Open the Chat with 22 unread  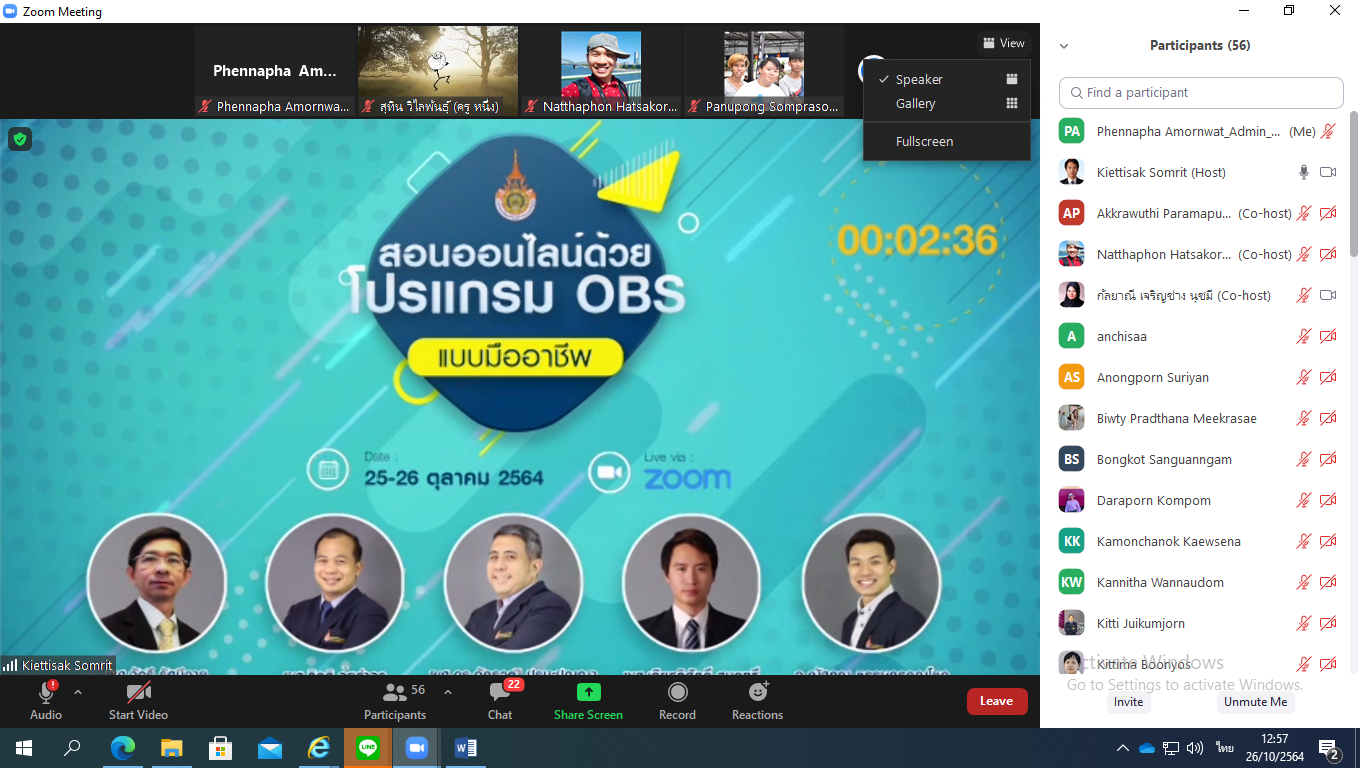500,700
